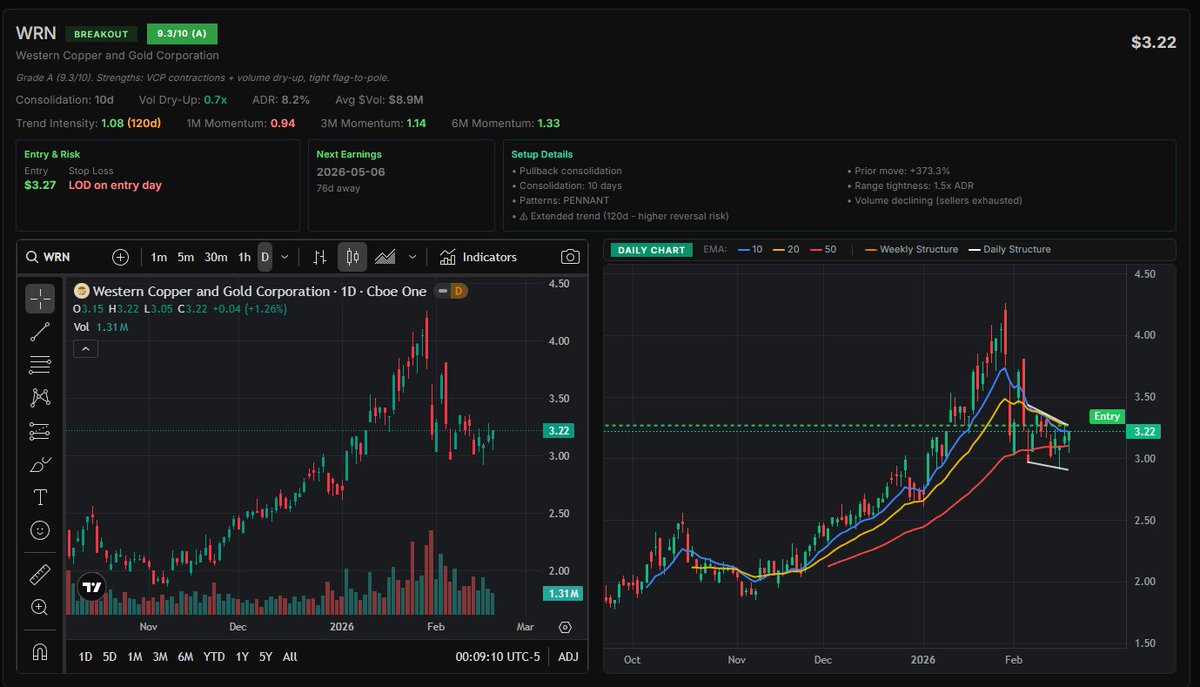This screenshot has height=687, width=1200.
Task: Switch to area chart style
Action: point(385,257)
